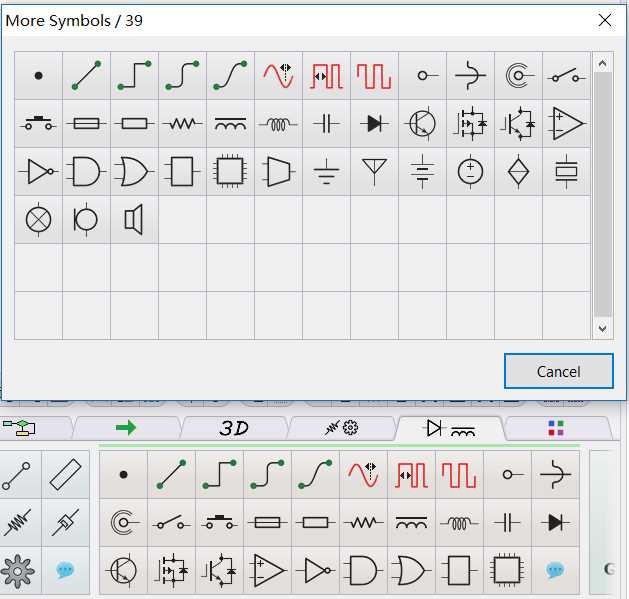
Task: Select the line with circle endpoints tool
Action: click(x=18, y=475)
